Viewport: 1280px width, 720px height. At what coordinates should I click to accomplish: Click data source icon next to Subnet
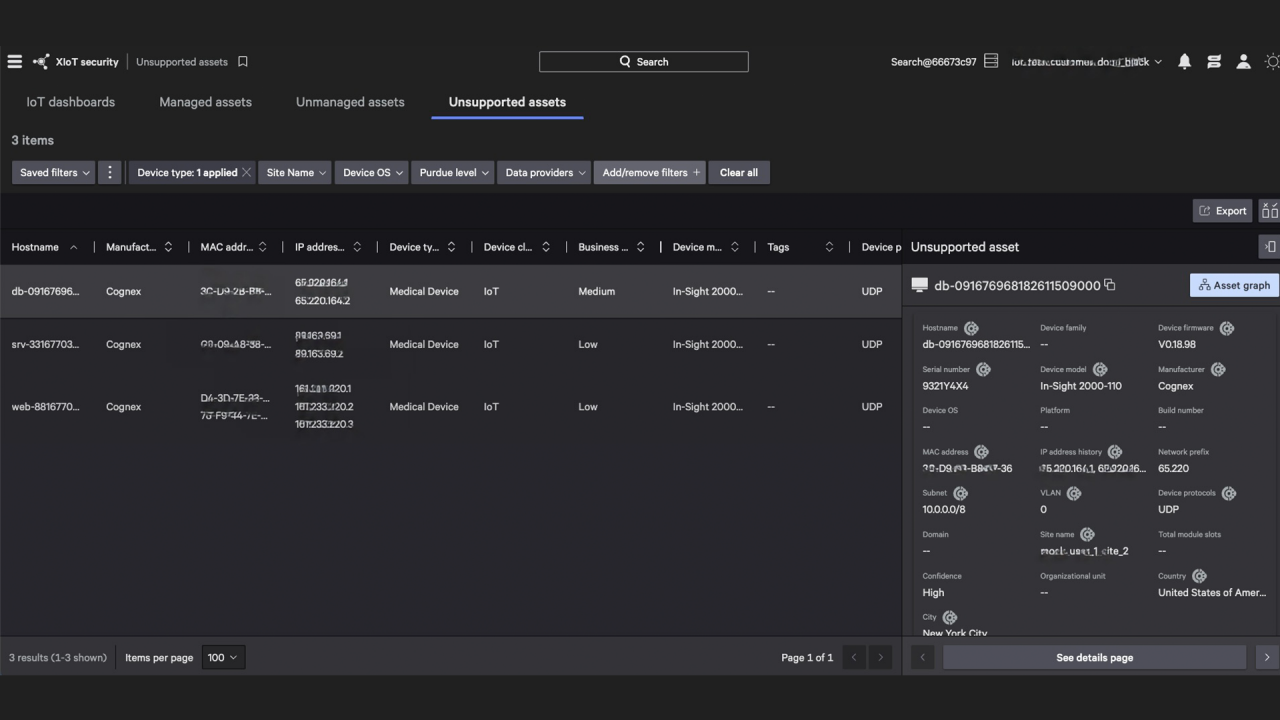pyautogui.click(x=961, y=493)
